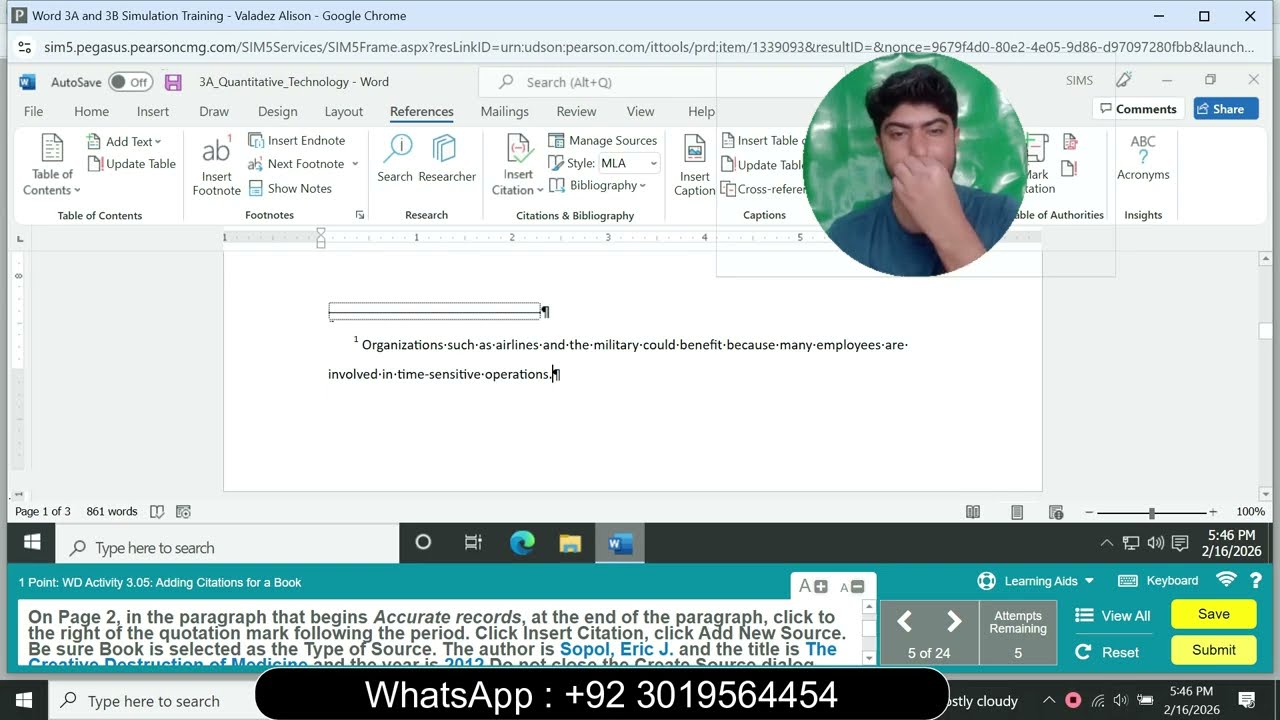Click the Share button

[x=1226, y=109]
